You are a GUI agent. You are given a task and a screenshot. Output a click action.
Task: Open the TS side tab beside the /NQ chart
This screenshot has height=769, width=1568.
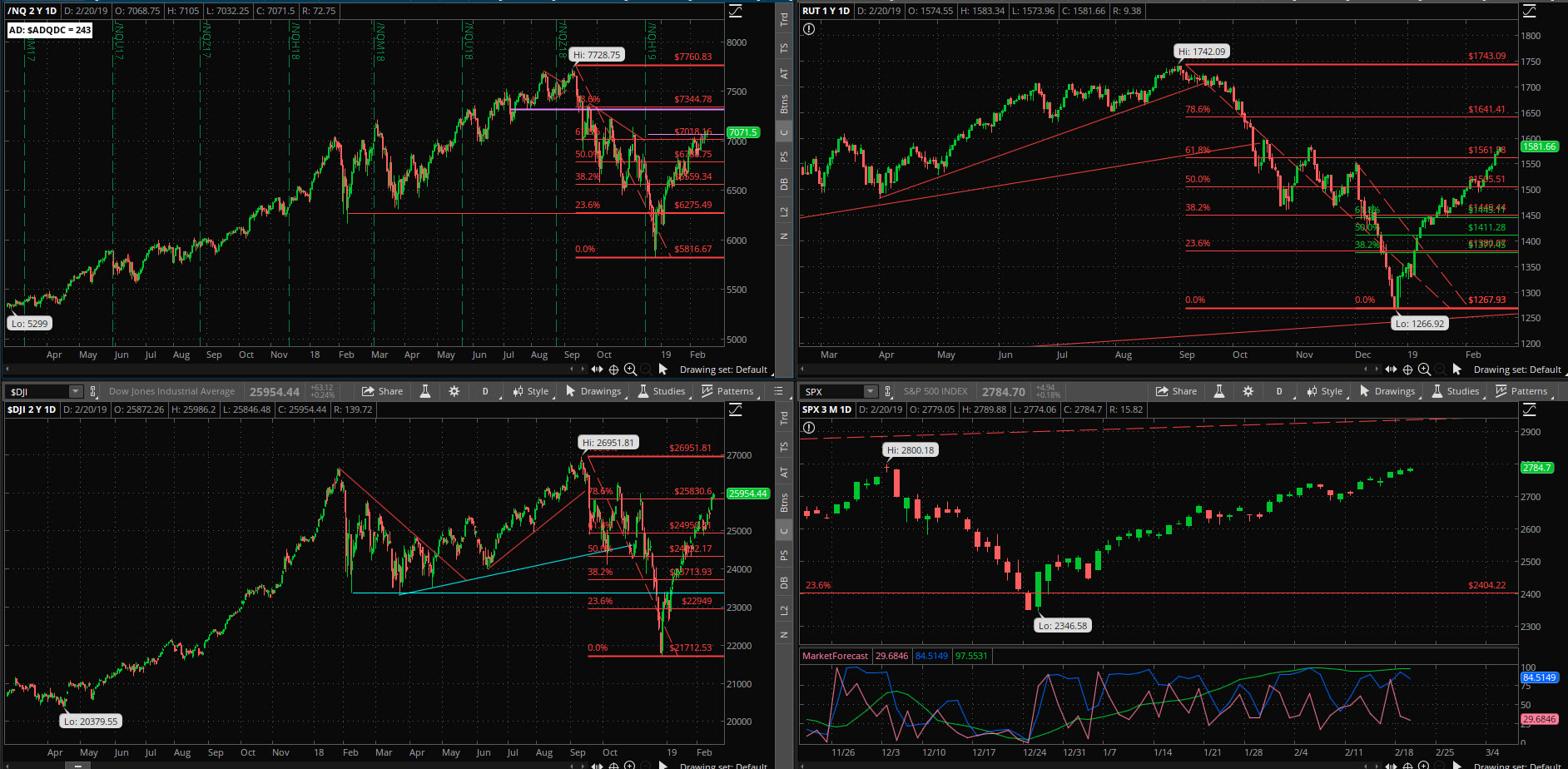coord(784,48)
